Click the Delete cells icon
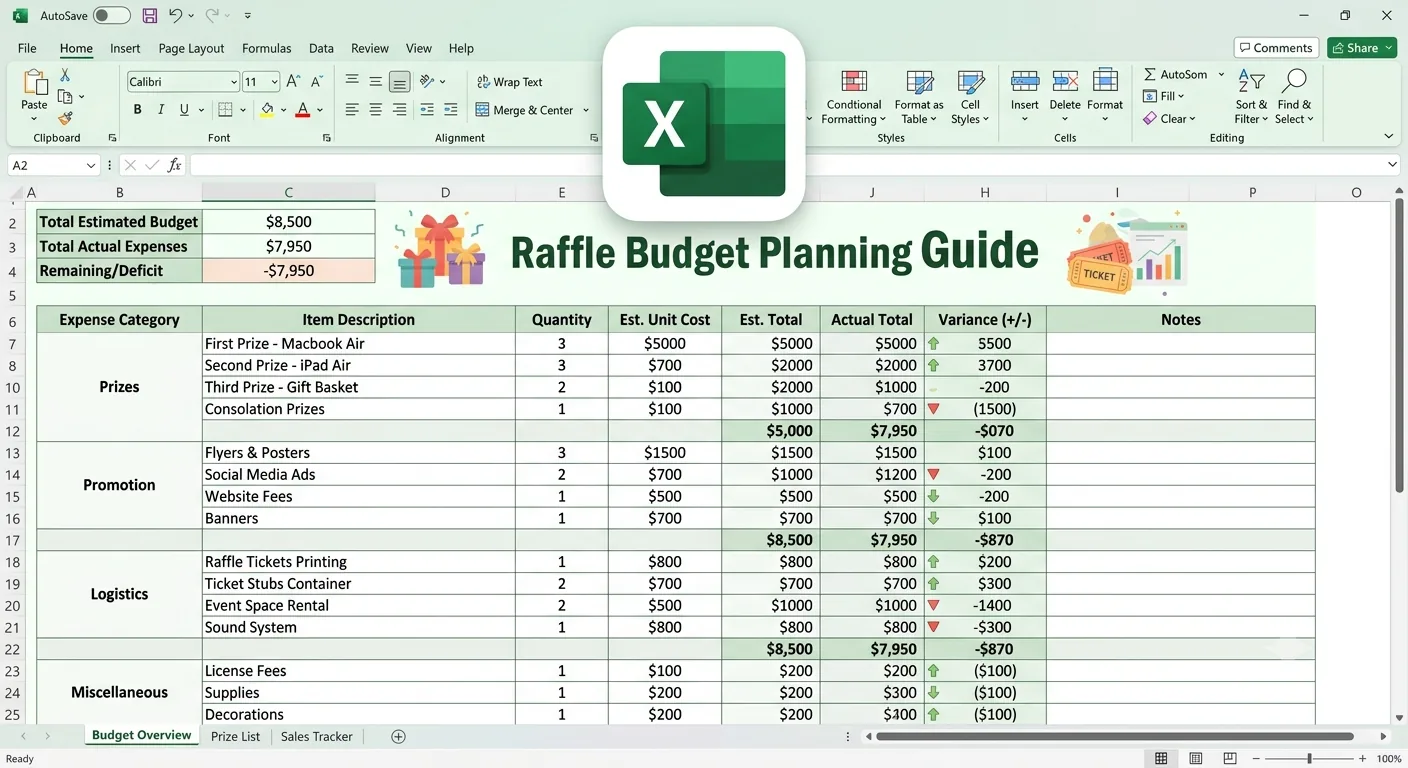Viewport: 1408px width, 768px height. click(x=1065, y=82)
